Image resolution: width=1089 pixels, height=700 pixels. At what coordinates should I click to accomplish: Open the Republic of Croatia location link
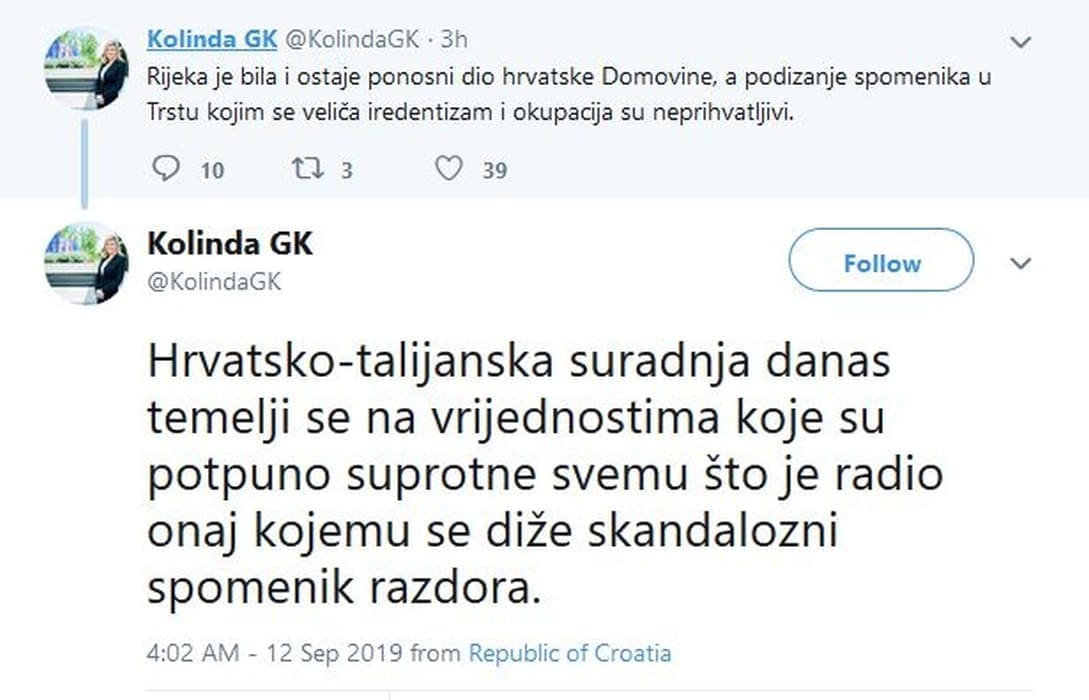click(x=570, y=654)
